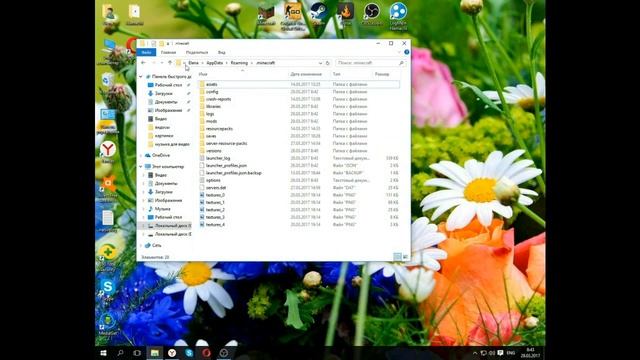The width and height of the screenshot is (640, 360).
Task: Open the Steam desktop shortcut
Action: coord(318,12)
